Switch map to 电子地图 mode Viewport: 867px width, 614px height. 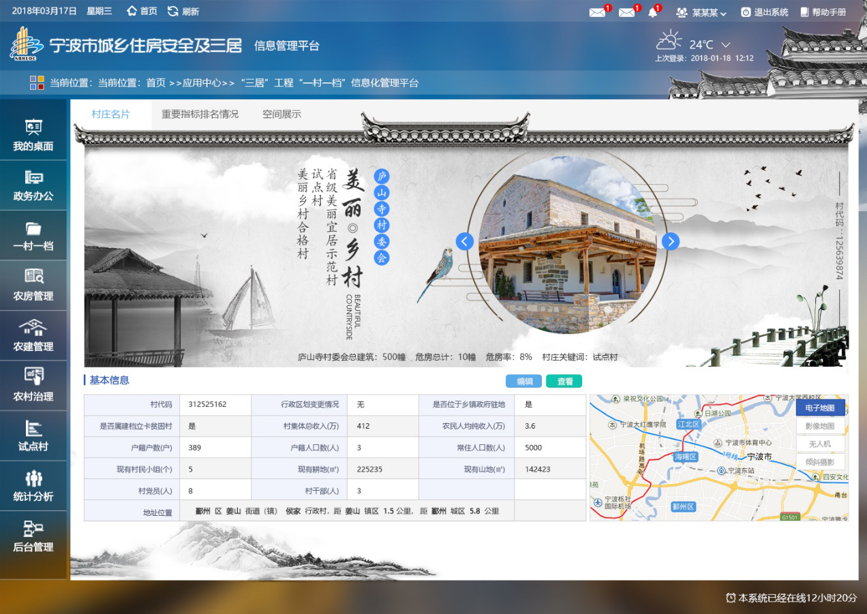pyautogui.click(x=820, y=408)
